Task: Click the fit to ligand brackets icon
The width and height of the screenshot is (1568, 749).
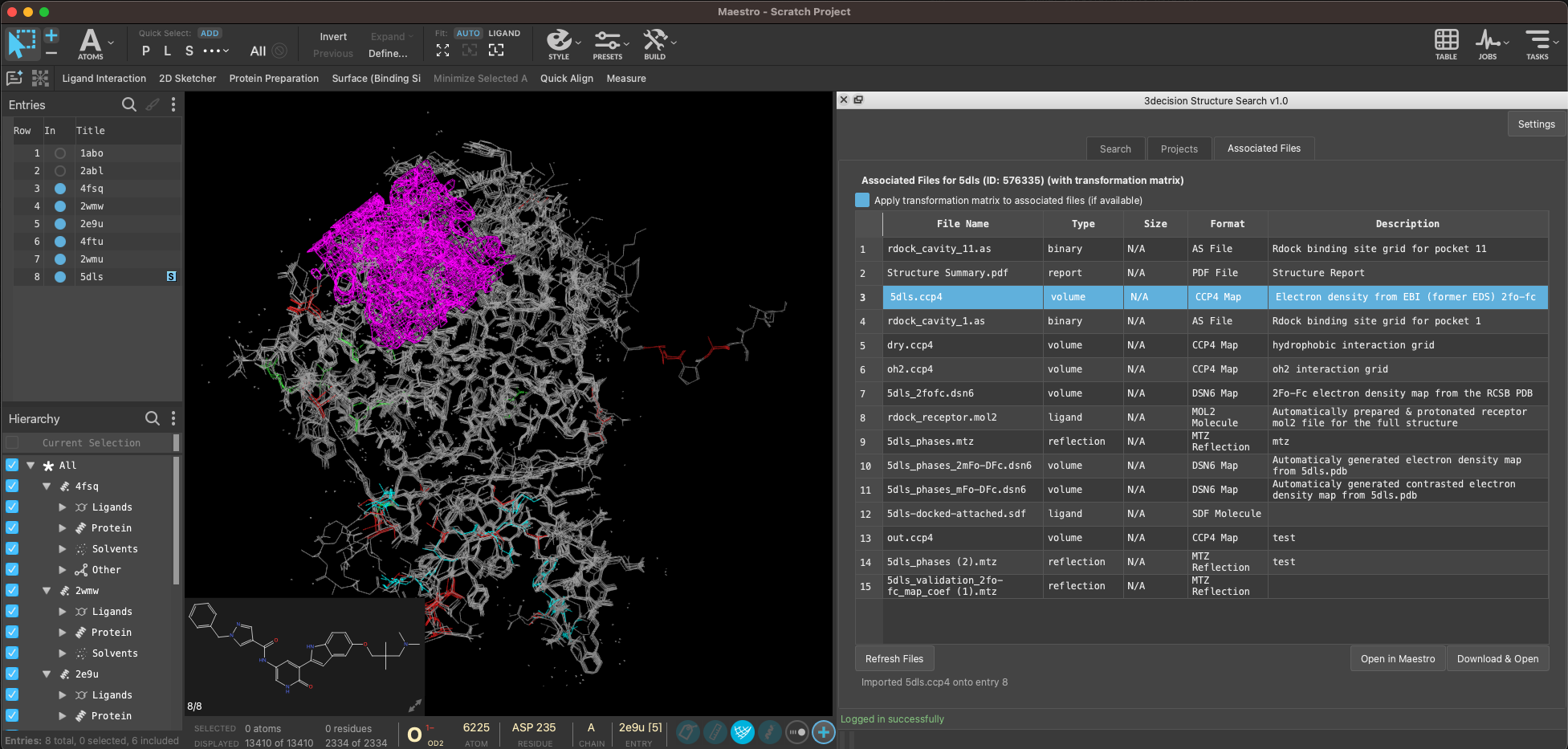Action: (496, 50)
